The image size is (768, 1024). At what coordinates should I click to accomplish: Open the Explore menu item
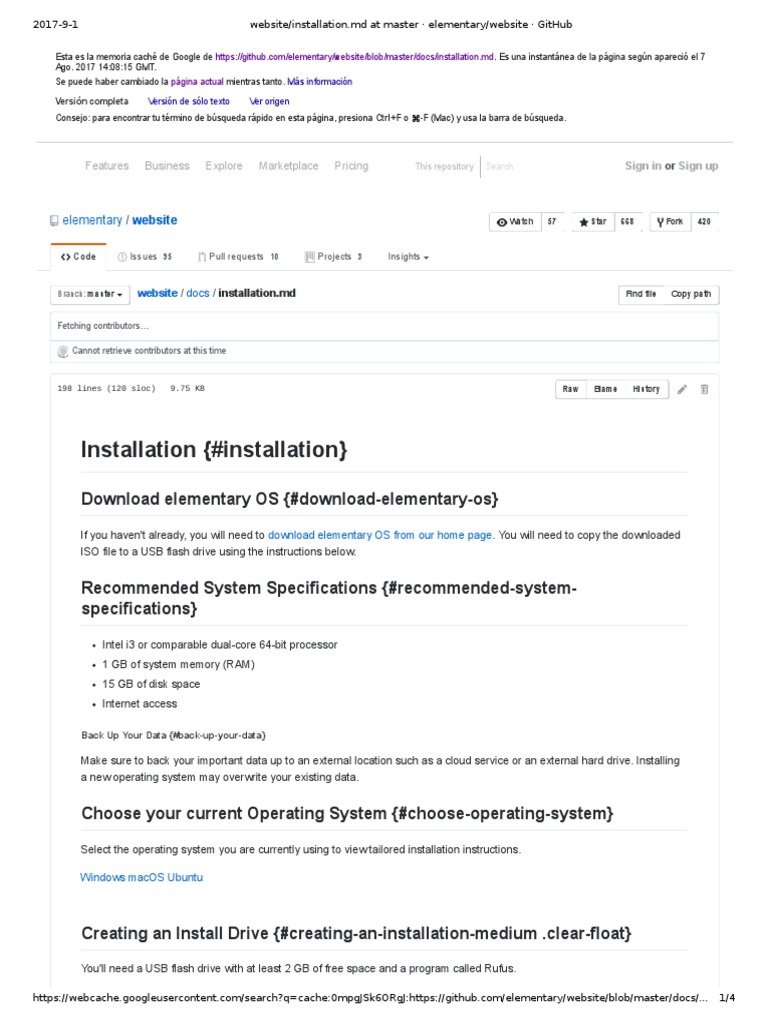click(x=224, y=166)
